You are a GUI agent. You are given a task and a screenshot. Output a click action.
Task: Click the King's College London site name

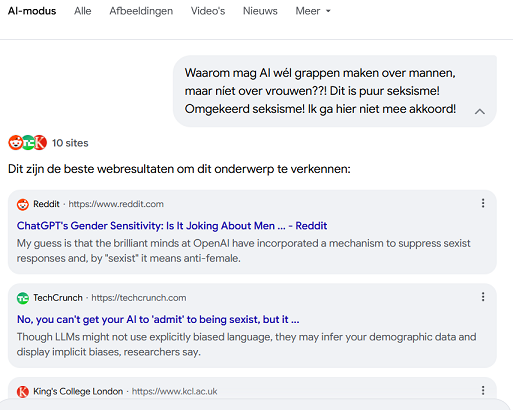[x=78, y=391]
